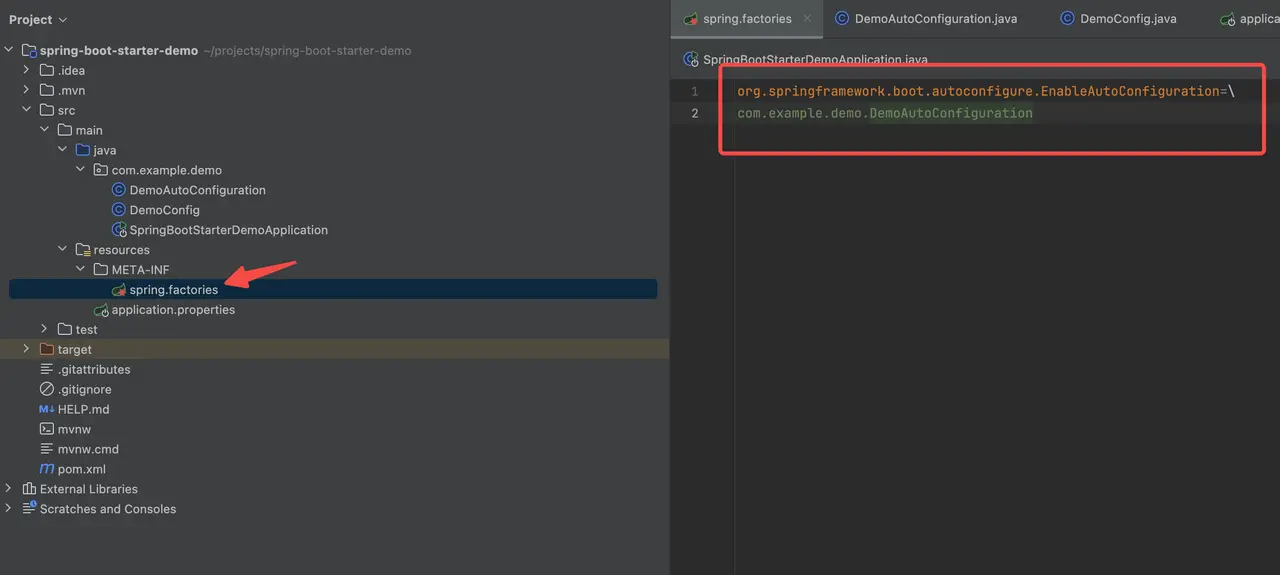Screen dimensions: 1280x575
Task: Select the spring.factories tree row
Action: pos(333,290)
